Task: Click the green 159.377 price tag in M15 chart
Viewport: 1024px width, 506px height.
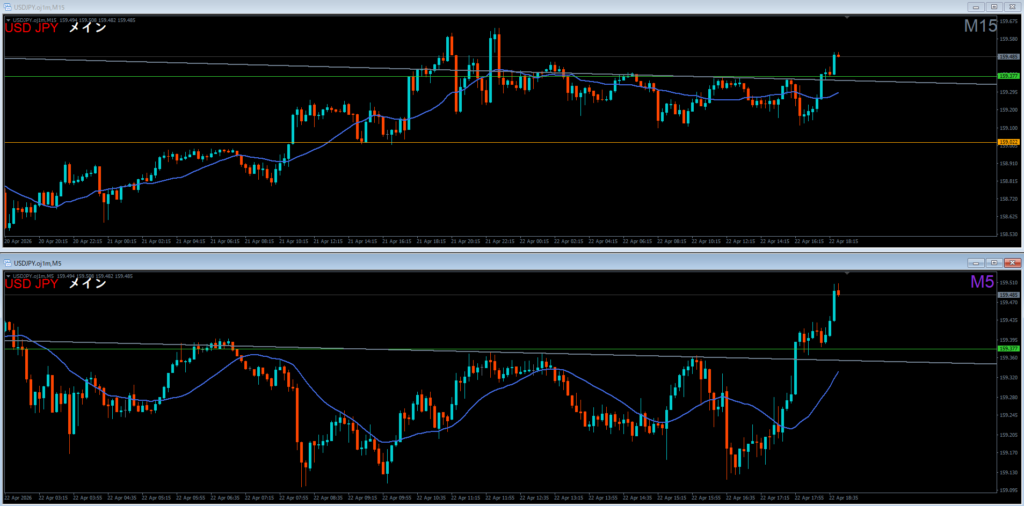Action: coord(1009,76)
